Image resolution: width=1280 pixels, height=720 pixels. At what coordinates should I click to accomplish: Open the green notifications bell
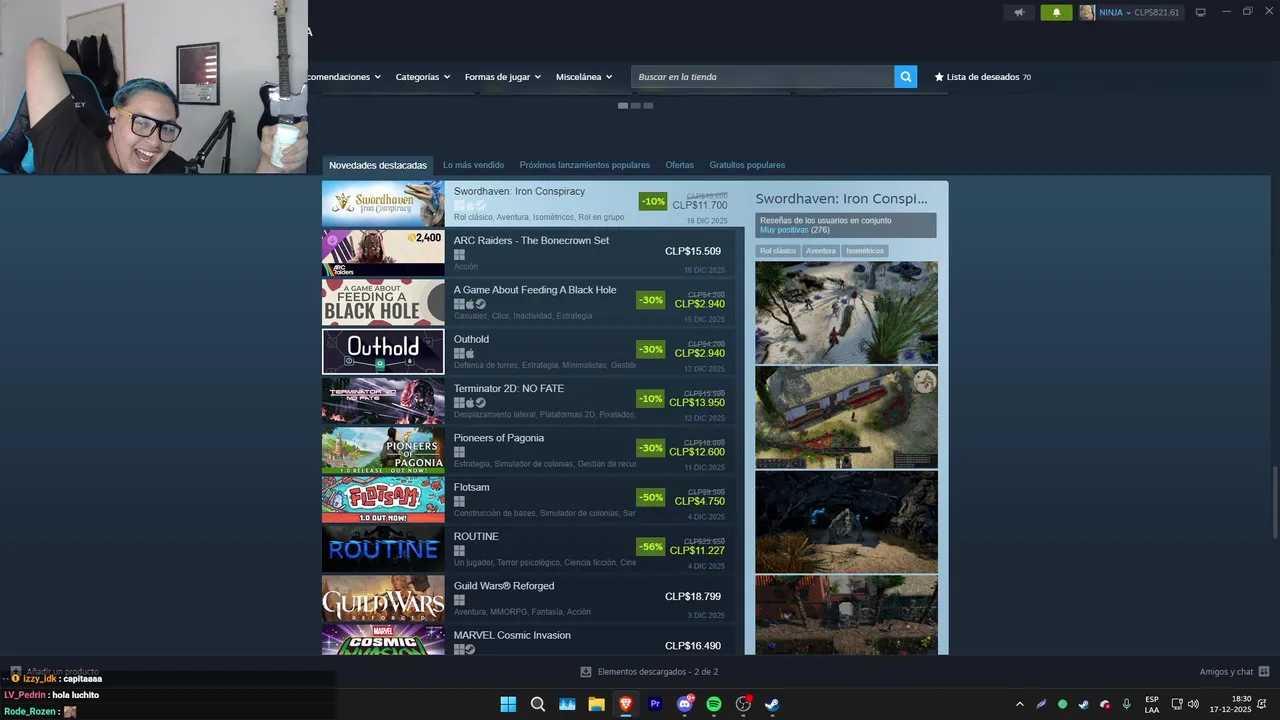click(1056, 12)
